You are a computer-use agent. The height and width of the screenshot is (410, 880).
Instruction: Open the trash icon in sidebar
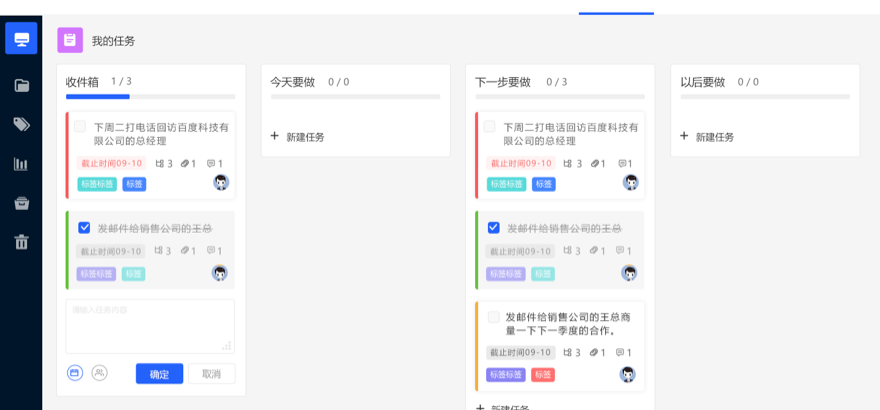pyautogui.click(x=21, y=242)
